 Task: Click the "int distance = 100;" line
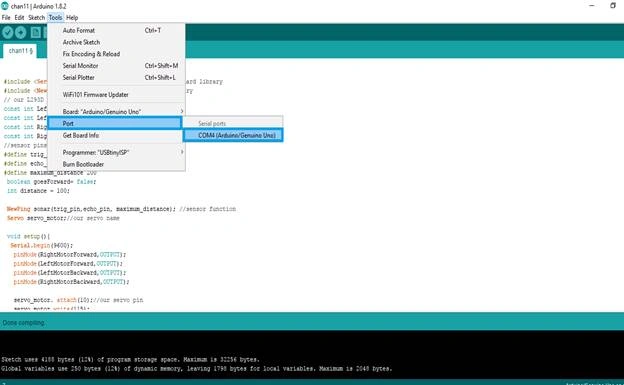[38, 191]
